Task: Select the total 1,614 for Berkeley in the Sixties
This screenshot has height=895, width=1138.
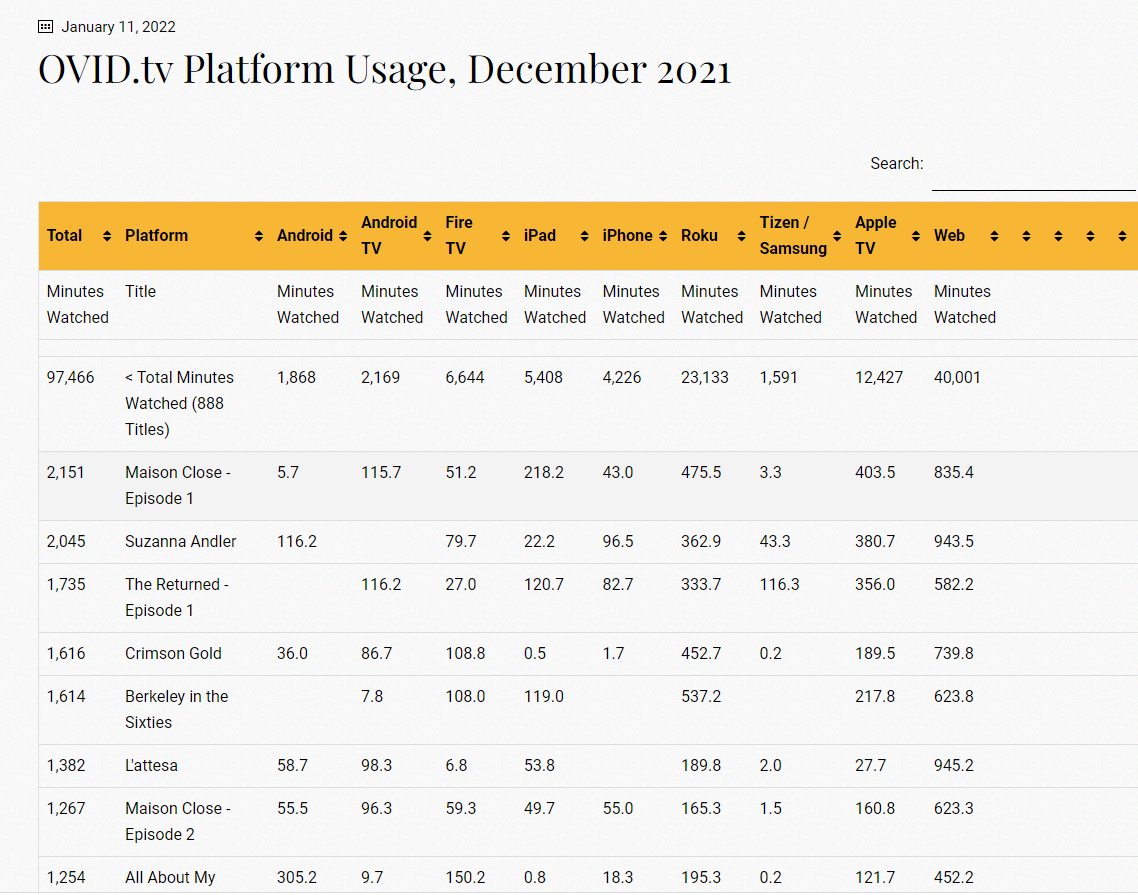Action: tap(66, 696)
